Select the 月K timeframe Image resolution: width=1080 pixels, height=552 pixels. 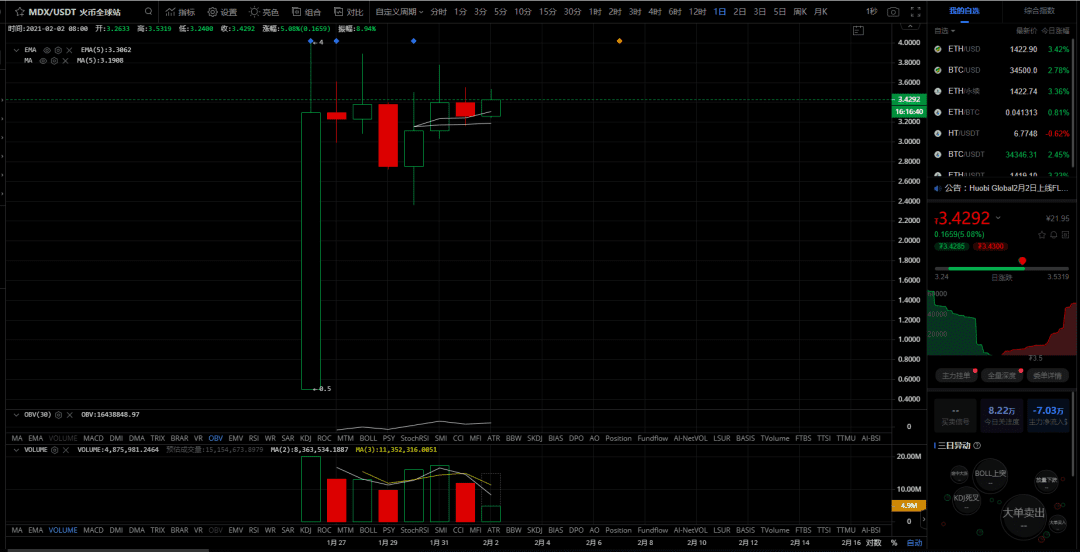point(820,12)
